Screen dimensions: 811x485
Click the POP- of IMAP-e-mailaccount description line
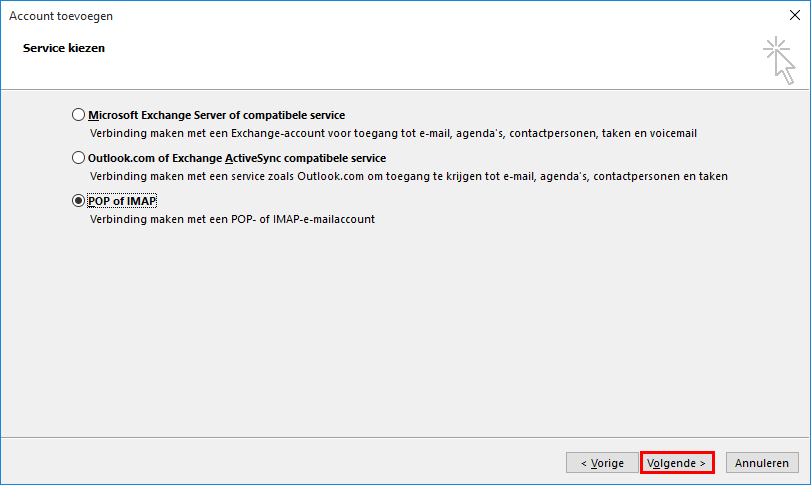232,219
